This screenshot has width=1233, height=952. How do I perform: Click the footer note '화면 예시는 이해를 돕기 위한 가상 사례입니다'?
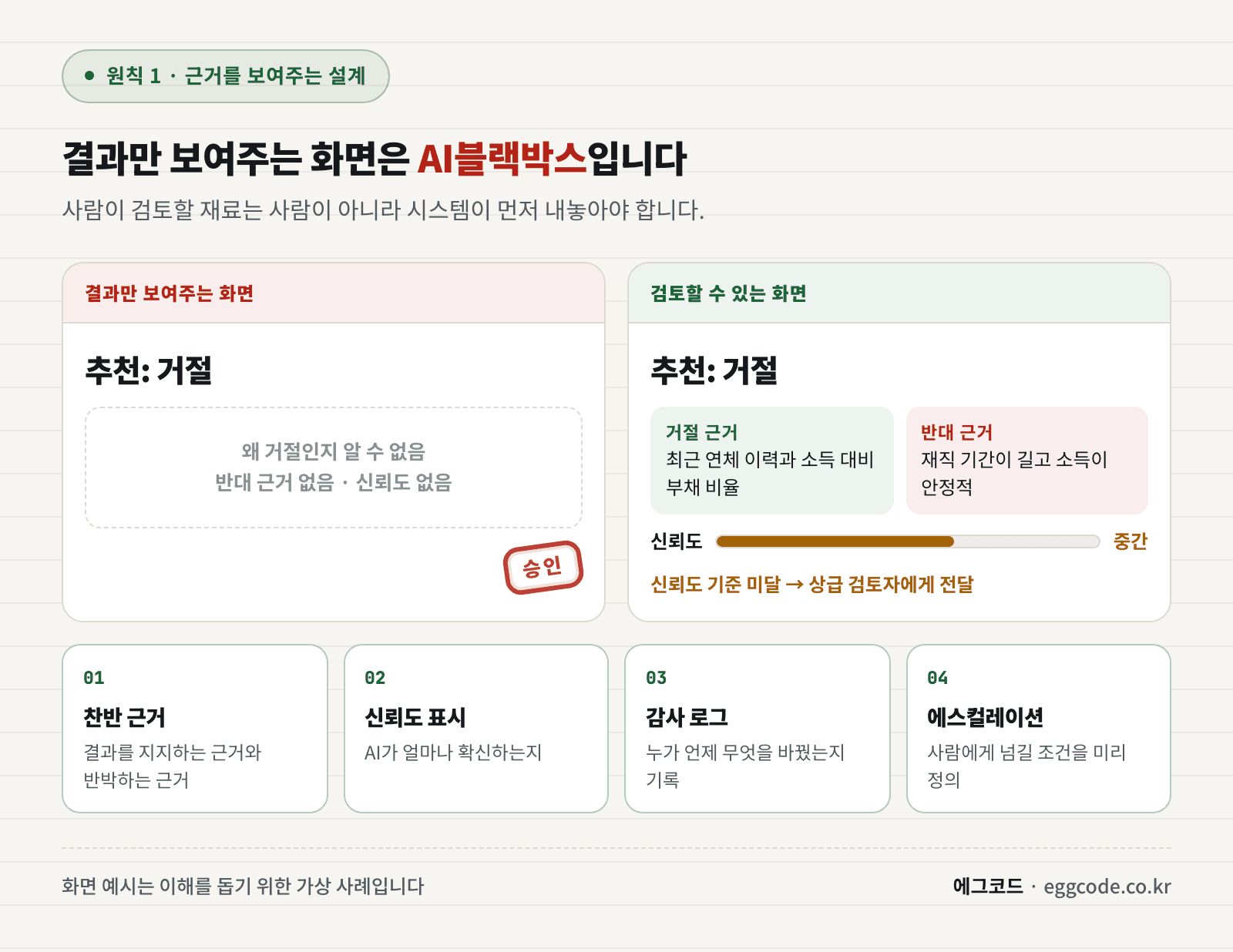click(x=243, y=886)
